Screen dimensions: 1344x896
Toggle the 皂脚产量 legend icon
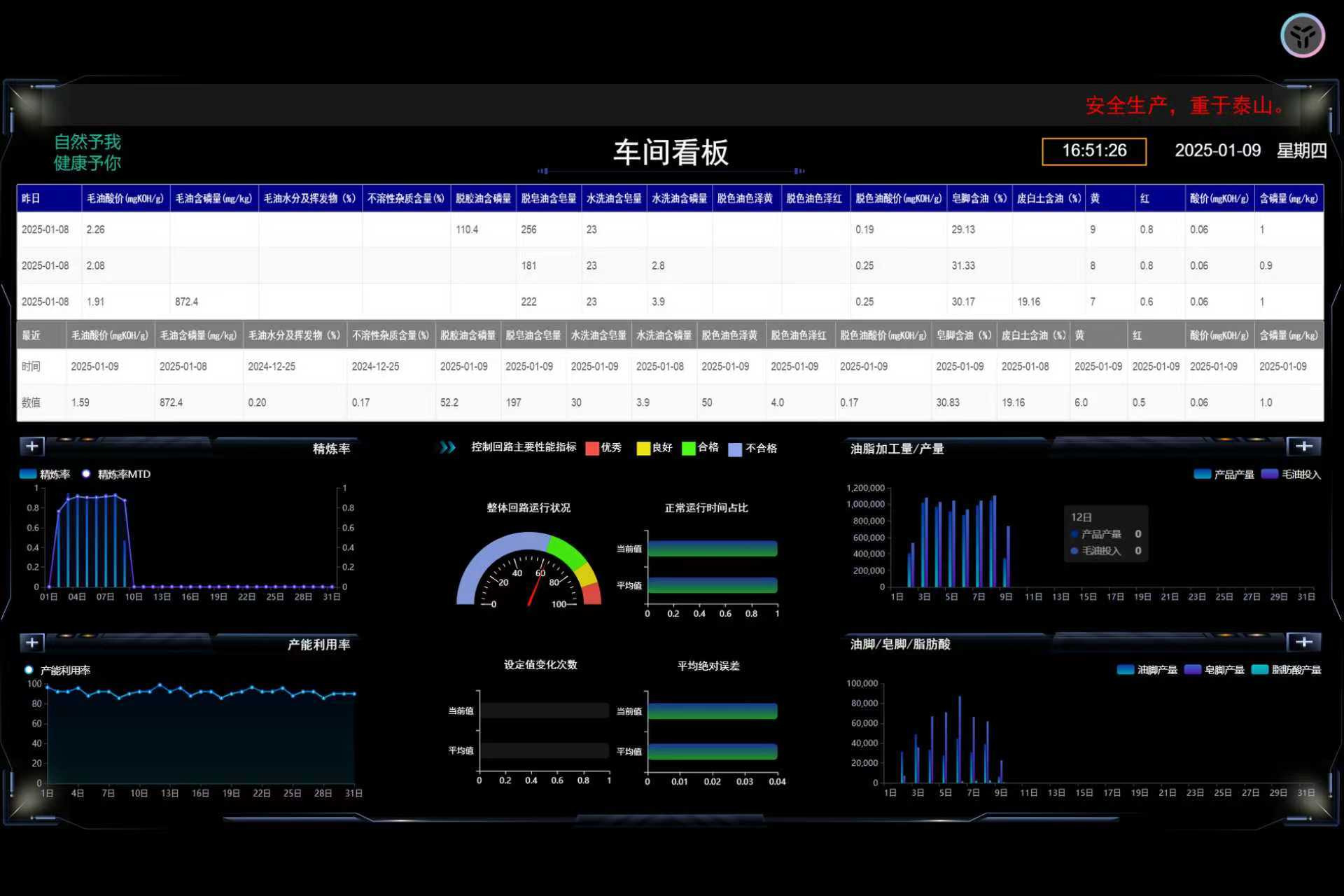click(1192, 670)
